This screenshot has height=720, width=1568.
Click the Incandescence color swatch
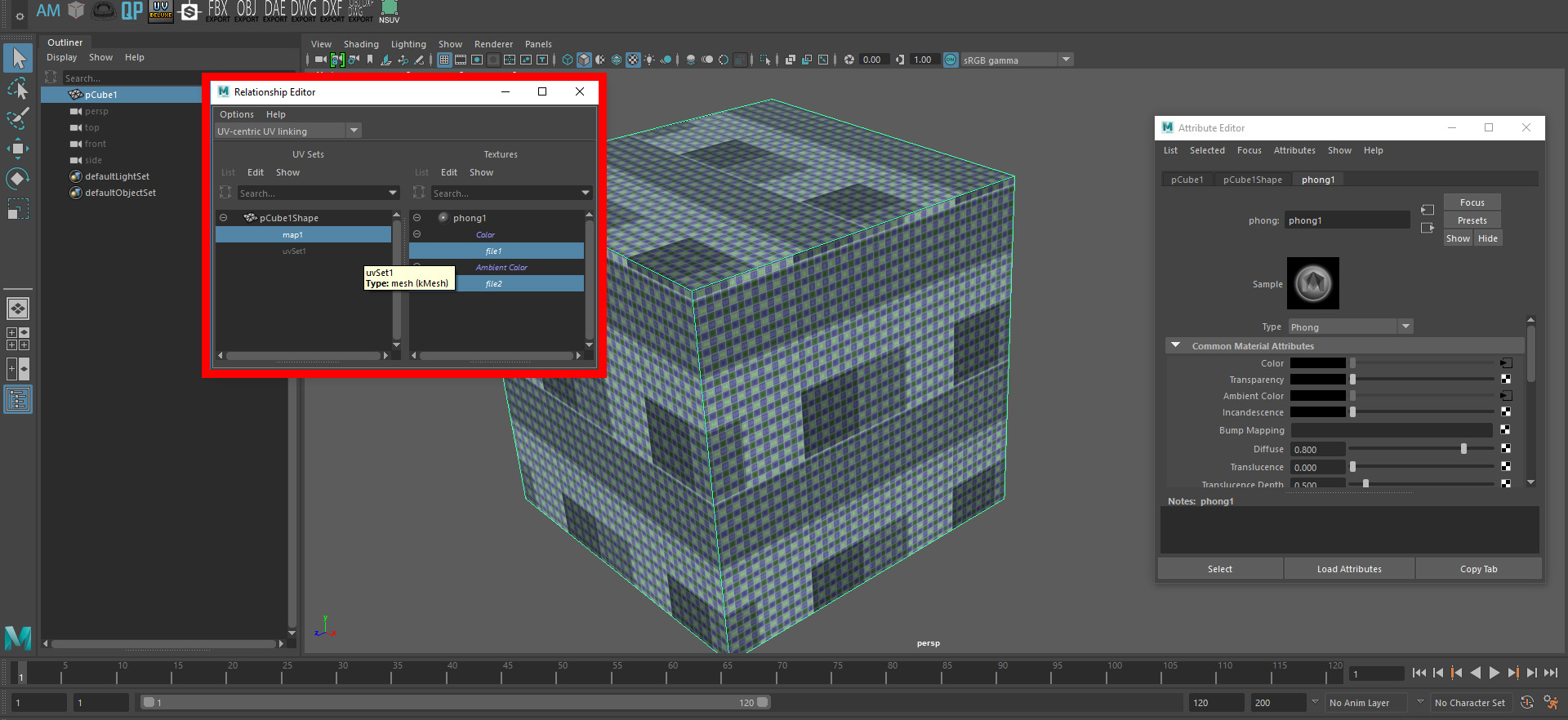pyautogui.click(x=1317, y=412)
